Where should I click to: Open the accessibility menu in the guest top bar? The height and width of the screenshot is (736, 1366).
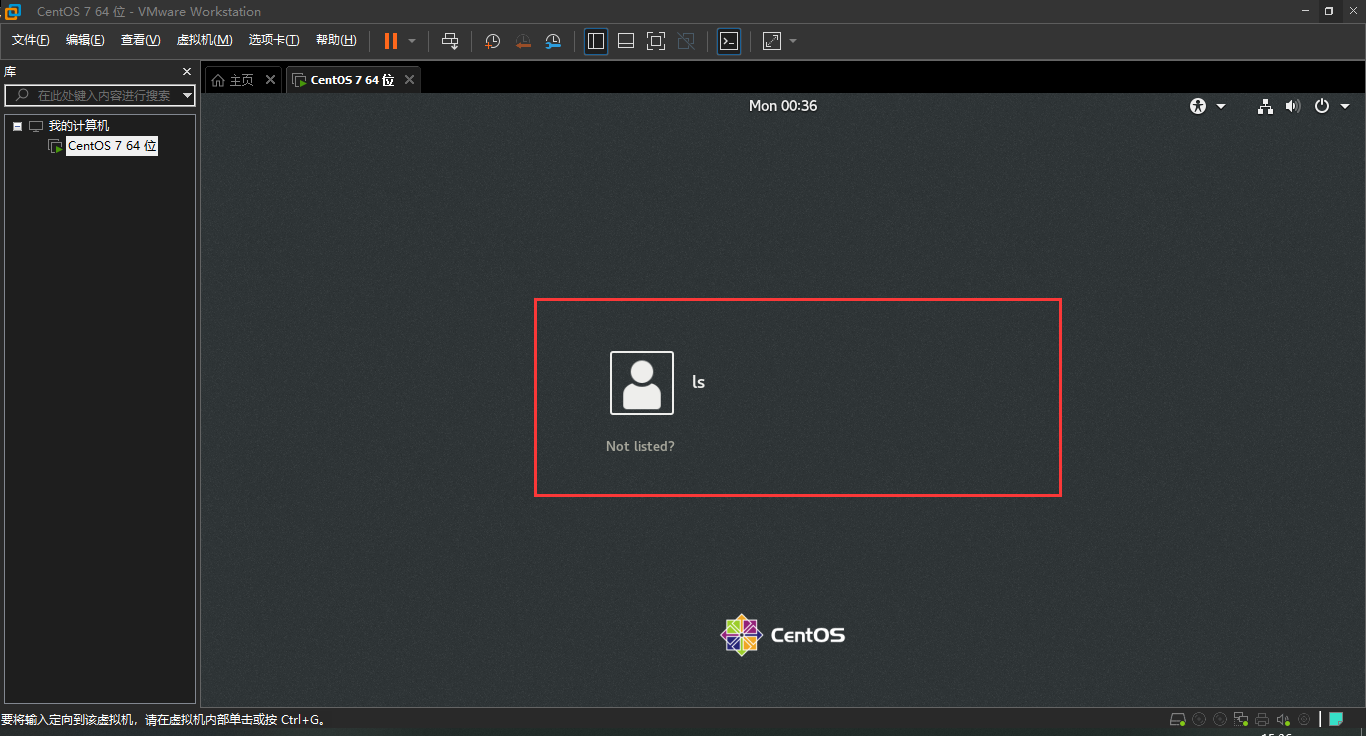click(x=1198, y=106)
